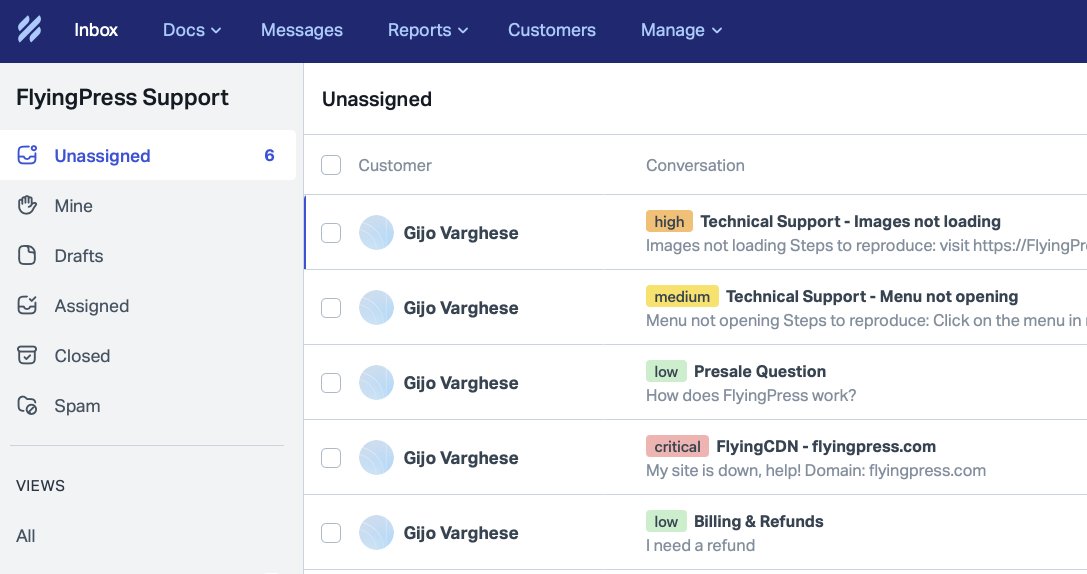Click avatar in FlyingCDN row

tap(376, 457)
